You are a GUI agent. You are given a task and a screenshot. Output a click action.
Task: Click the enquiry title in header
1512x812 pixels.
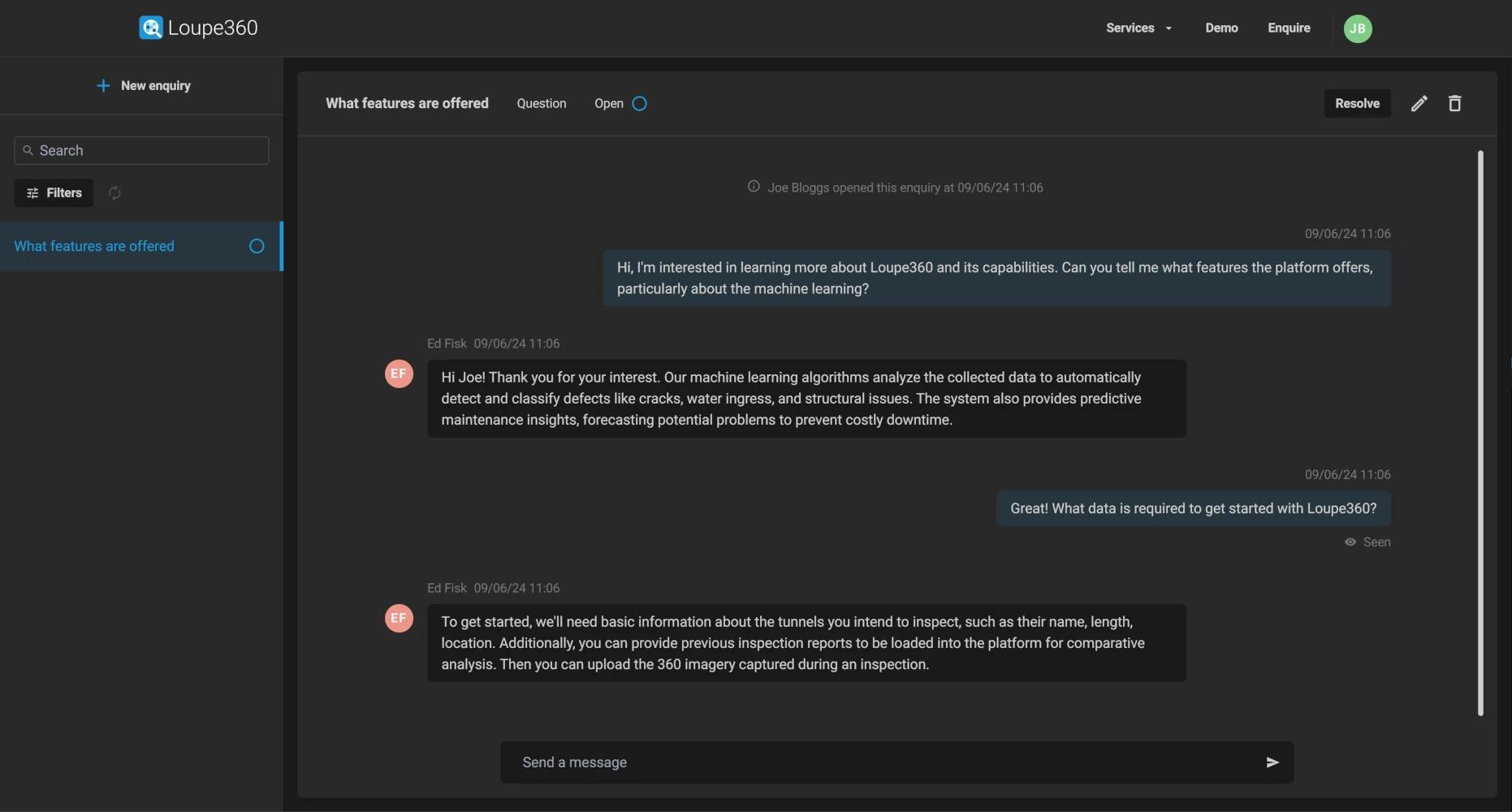tap(407, 103)
